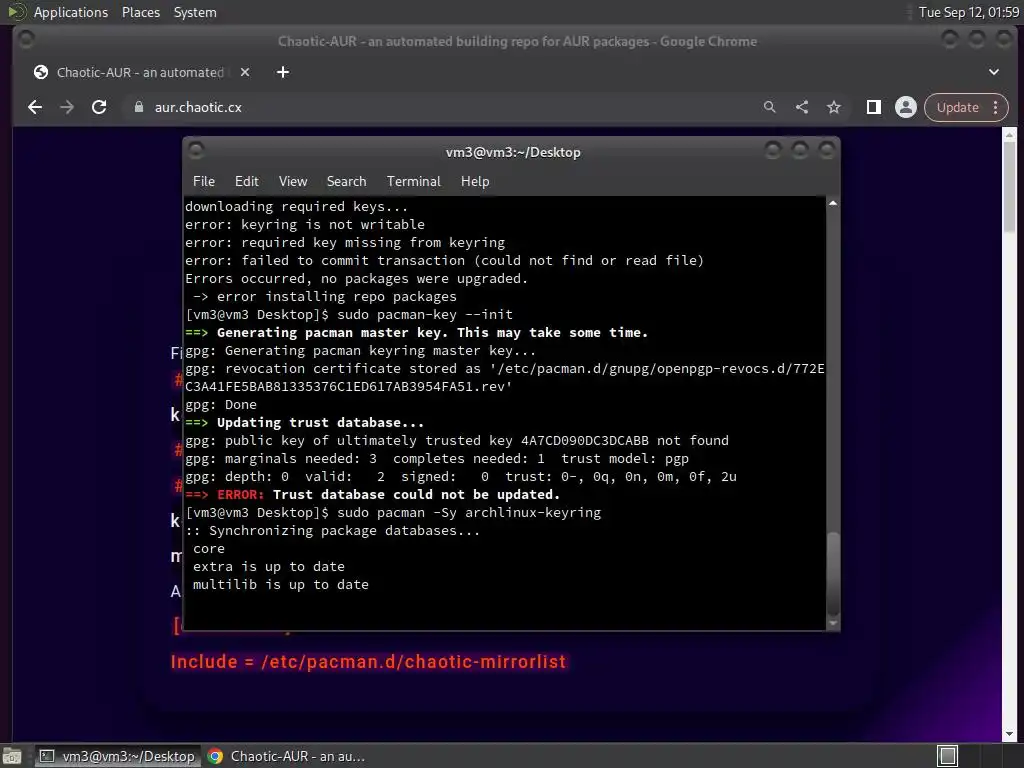Open terminal Edit menu
The height and width of the screenshot is (768, 1024).
[247, 182]
